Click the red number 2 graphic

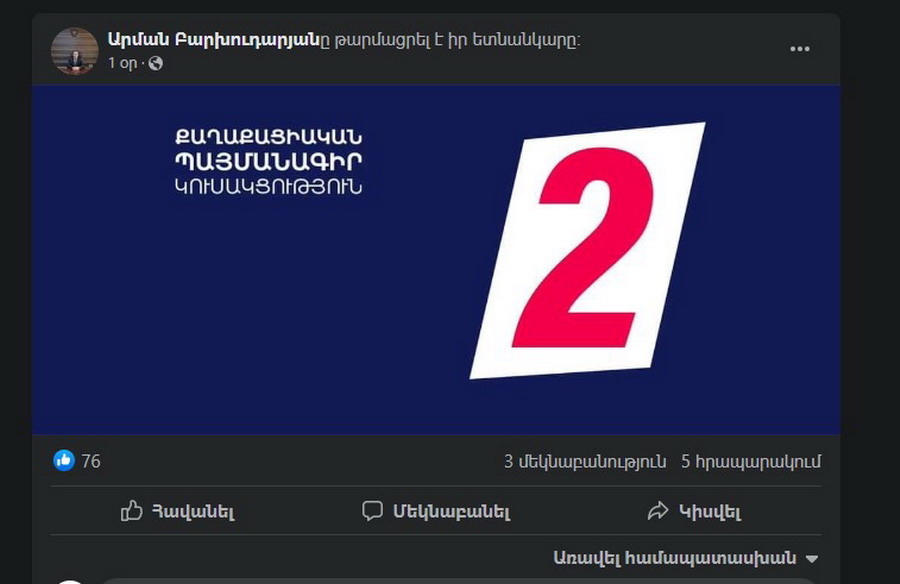pyautogui.click(x=584, y=247)
